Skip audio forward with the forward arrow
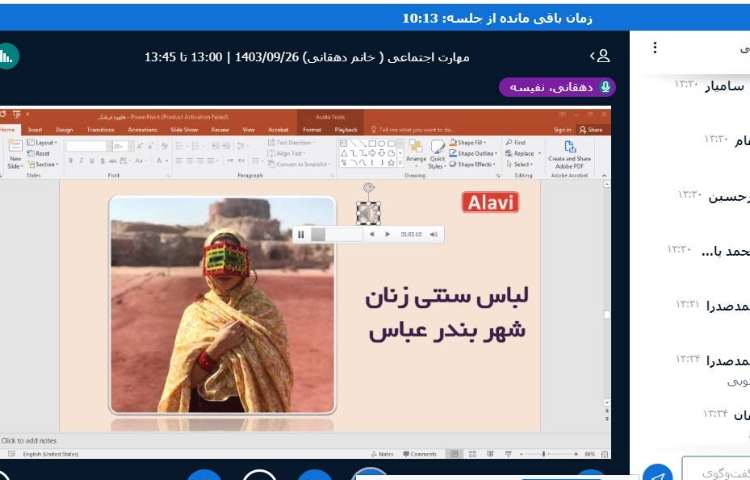Viewport: 750px width, 480px height. click(388, 234)
